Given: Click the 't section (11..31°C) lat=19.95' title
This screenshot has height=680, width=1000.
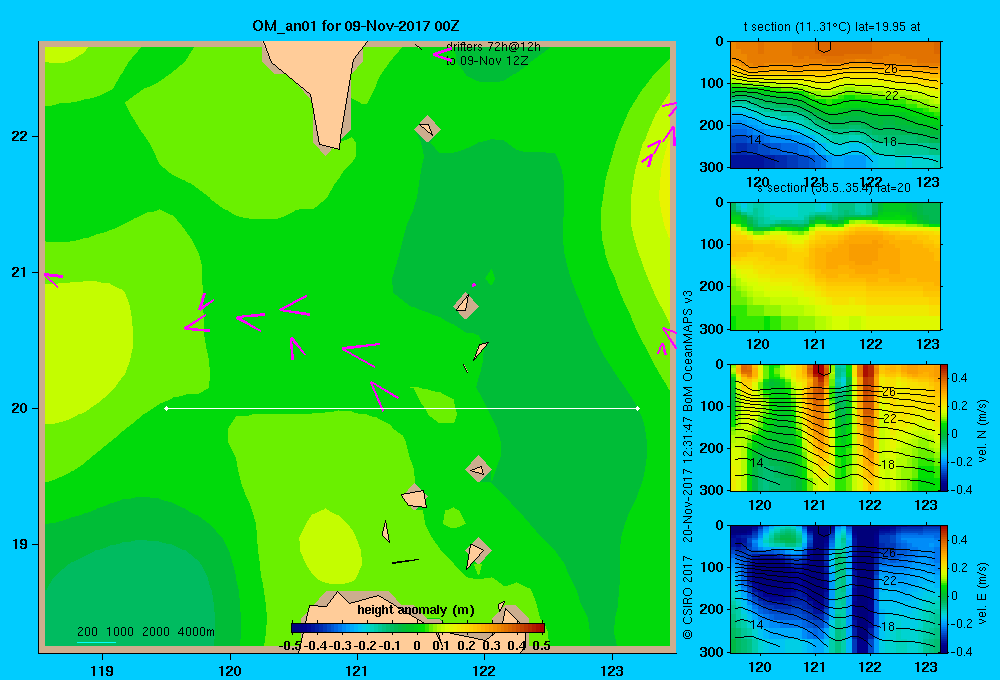Looking at the screenshot, I should pyautogui.click(x=832, y=27).
